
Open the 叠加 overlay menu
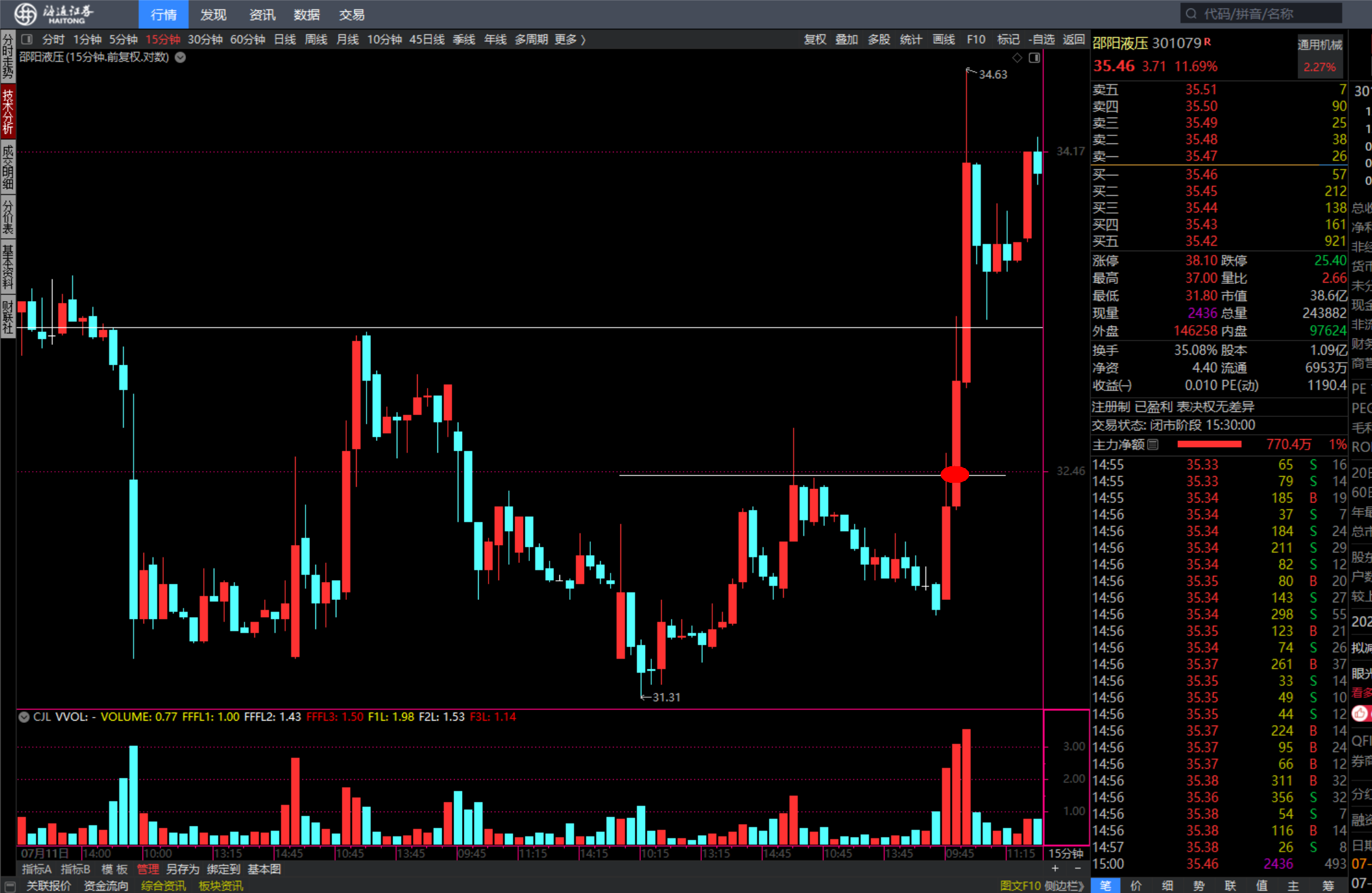pyautogui.click(x=846, y=39)
